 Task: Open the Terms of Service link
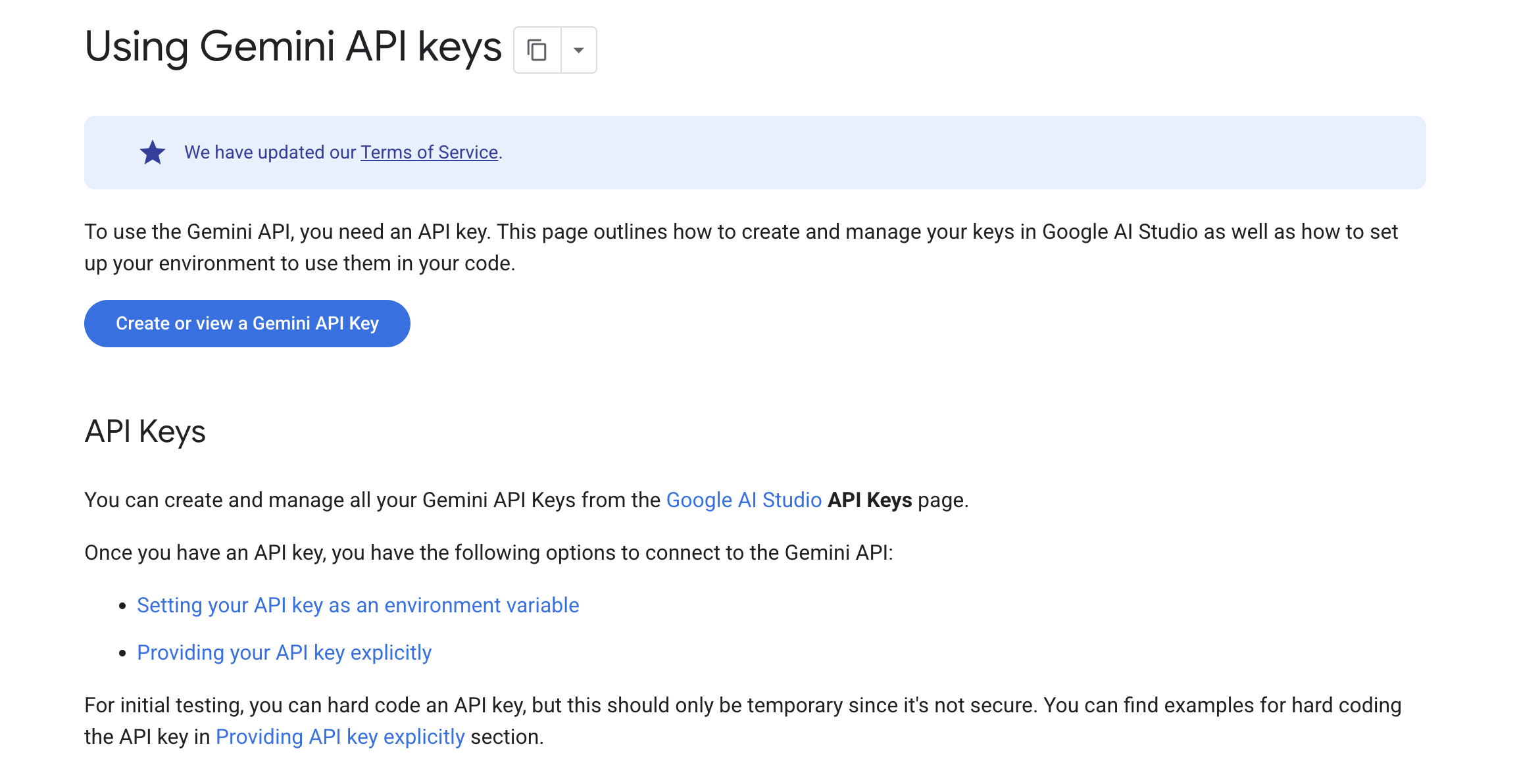pyautogui.click(x=429, y=153)
